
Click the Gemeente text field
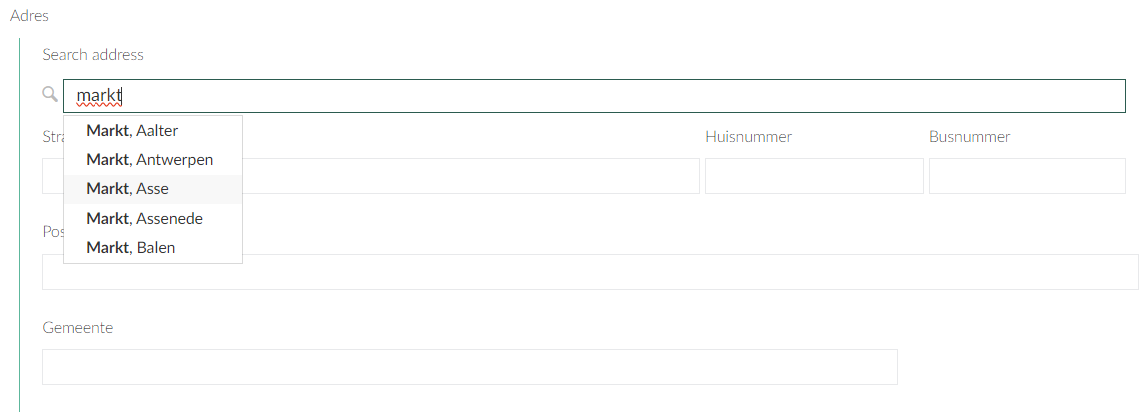(x=469, y=367)
